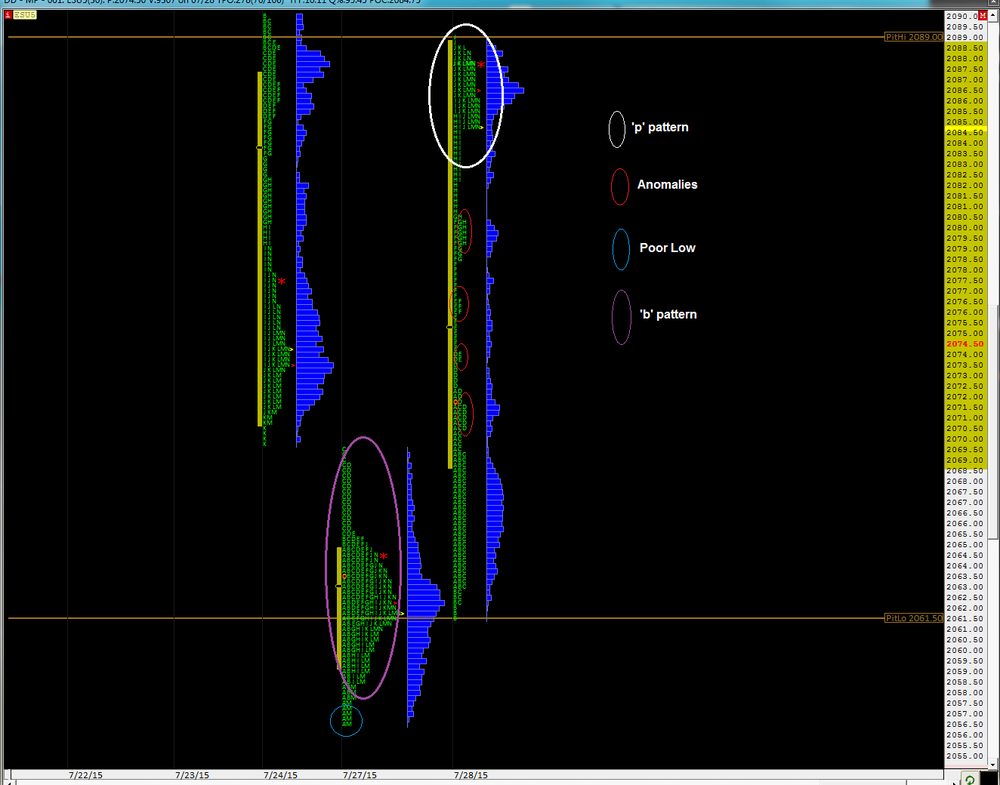Select the ESU5 symbol label
This screenshot has height=785, width=1000.
pyautogui.click(x=25, y=15)
